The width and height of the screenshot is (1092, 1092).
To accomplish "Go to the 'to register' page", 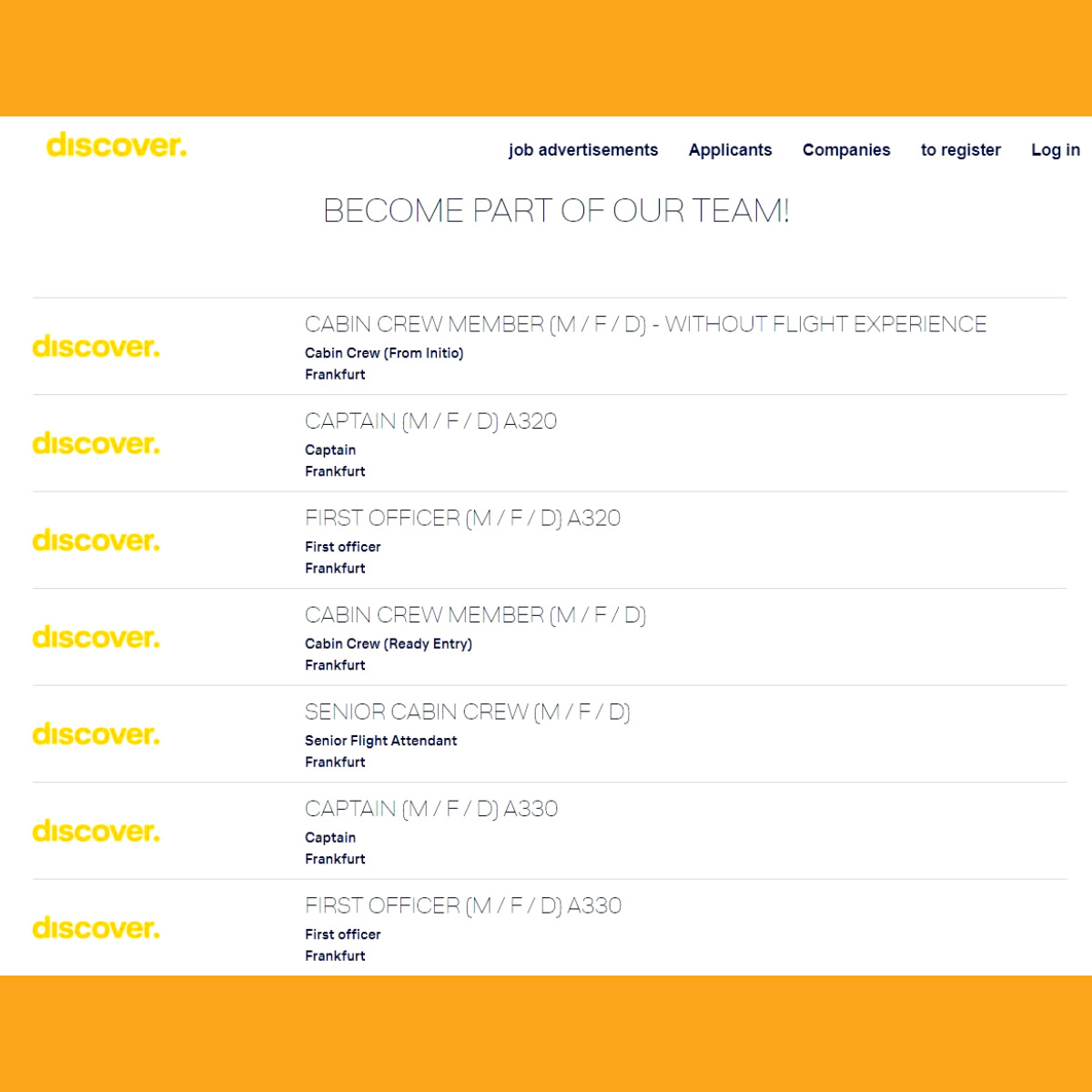I will pyautogui.click(x=961, y=150).
